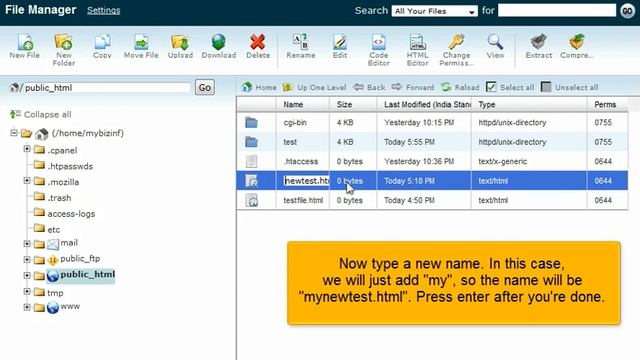Select www in folder tree

click(x=70, y=307)
